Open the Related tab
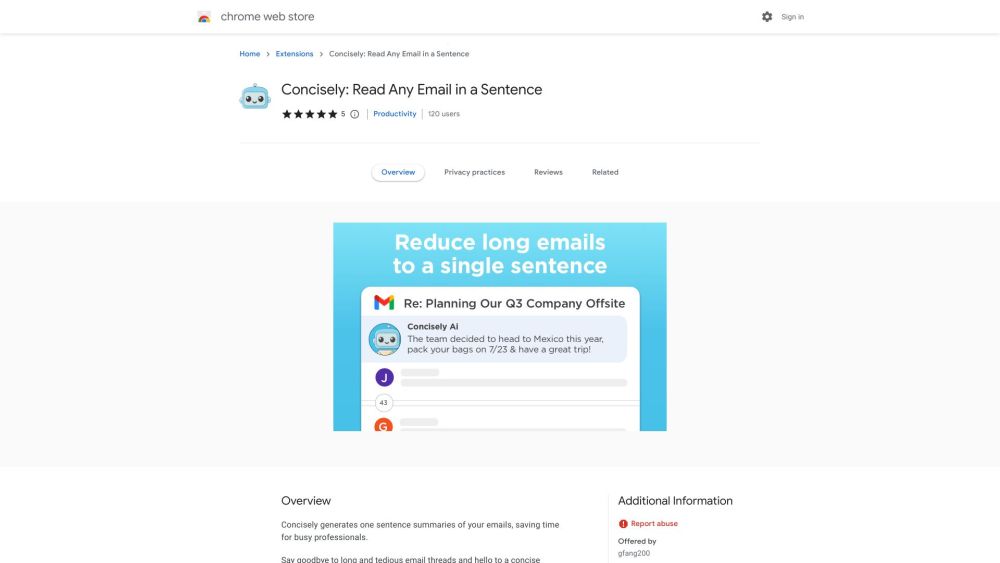This screenshot has height=563, width=1000. pos(605,172)
